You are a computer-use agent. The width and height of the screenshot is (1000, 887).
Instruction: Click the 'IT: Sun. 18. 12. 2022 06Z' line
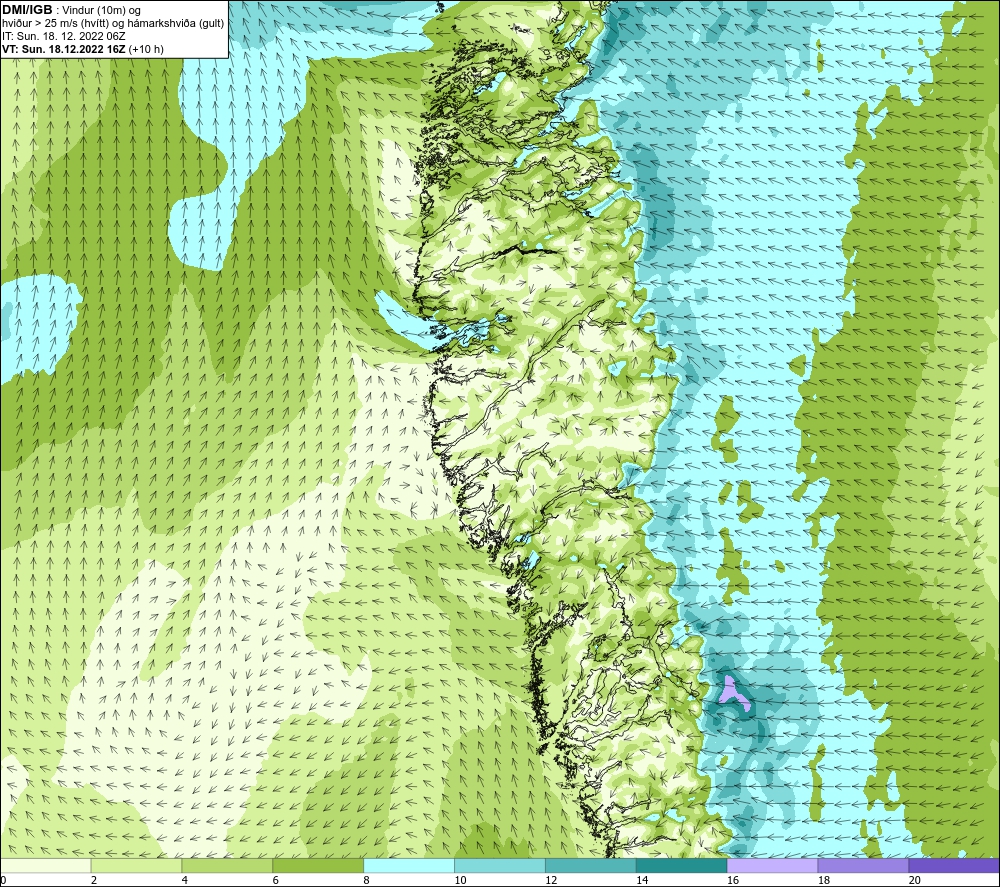click(x=64, y=36)
